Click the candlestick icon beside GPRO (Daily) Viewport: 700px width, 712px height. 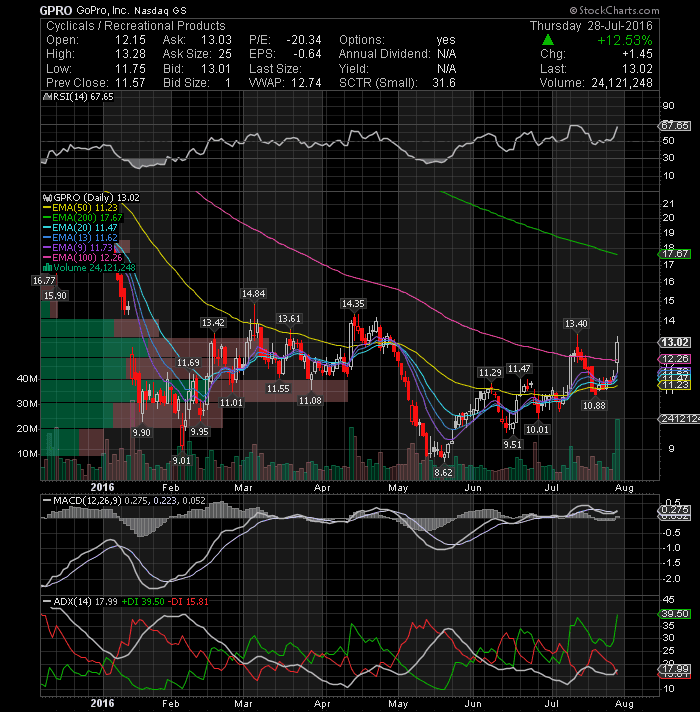(x=47, y=198)
